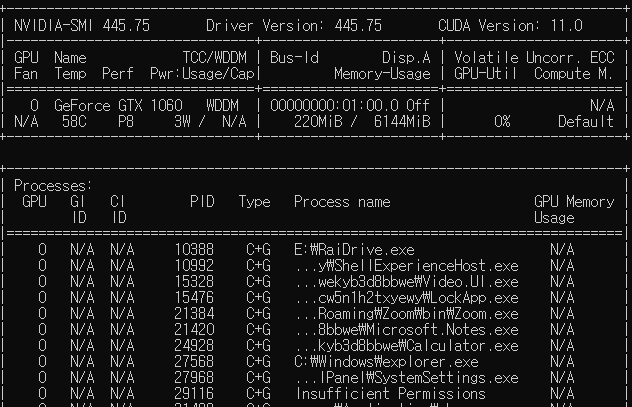Click the CUDA Version: 11.0 text
This screenshot has height=407, width=632.
point(510,26)
